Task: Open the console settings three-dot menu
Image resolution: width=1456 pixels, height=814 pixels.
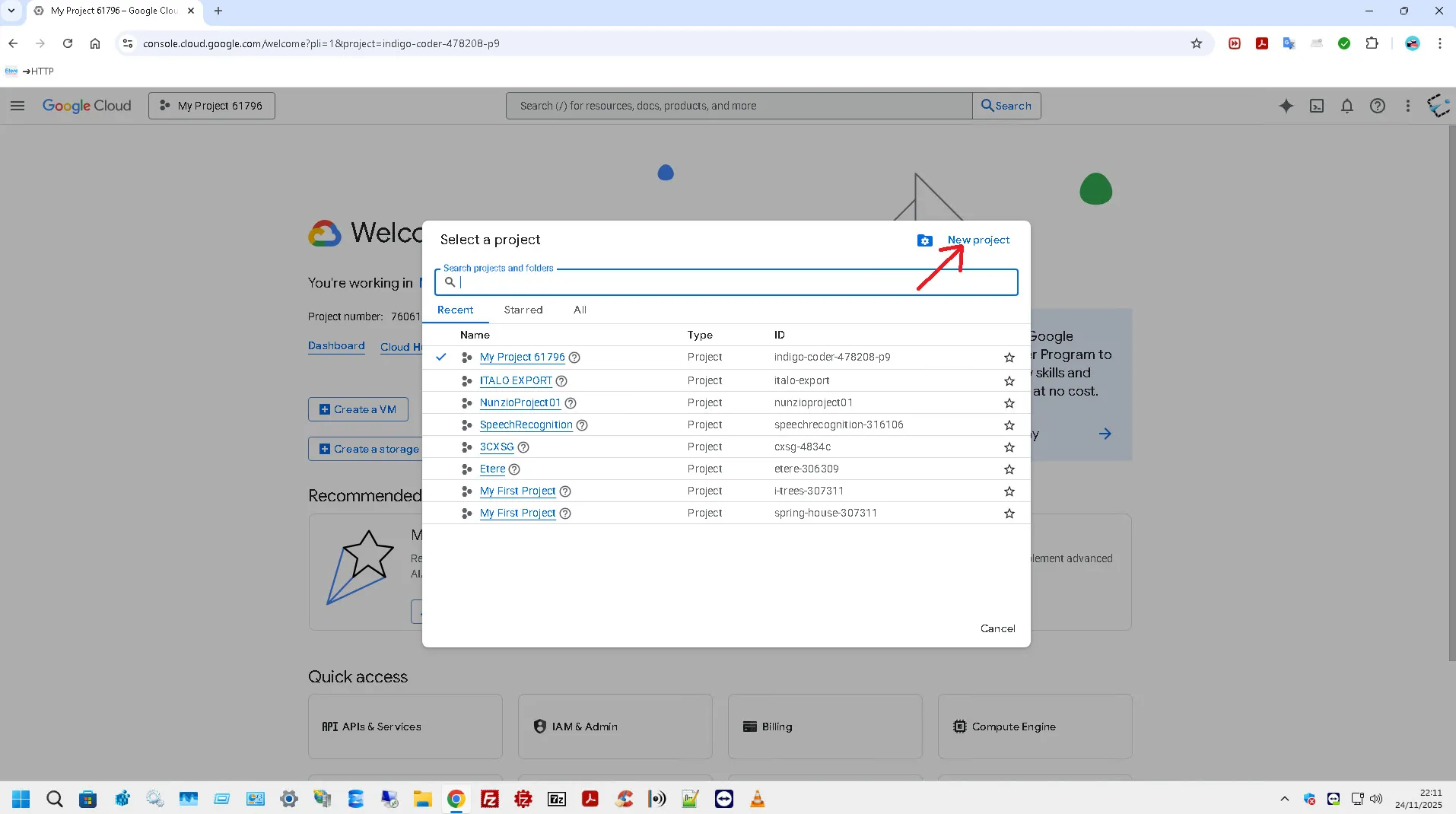Action: [x=1407, y=106]
